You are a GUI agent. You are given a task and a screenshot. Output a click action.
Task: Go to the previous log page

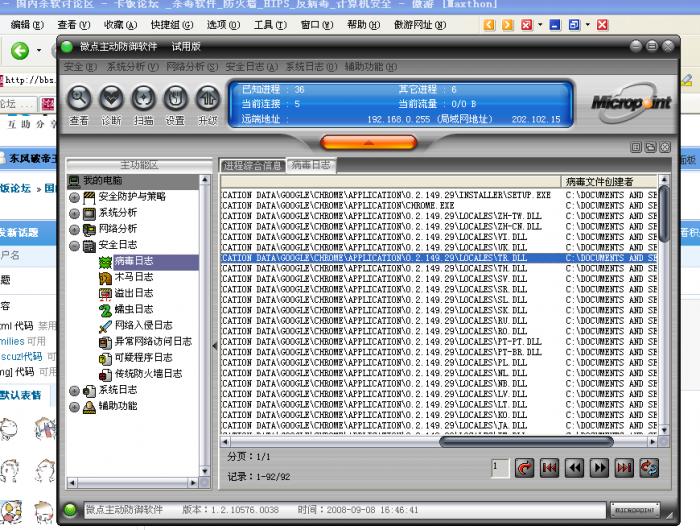tap(575, 468)
